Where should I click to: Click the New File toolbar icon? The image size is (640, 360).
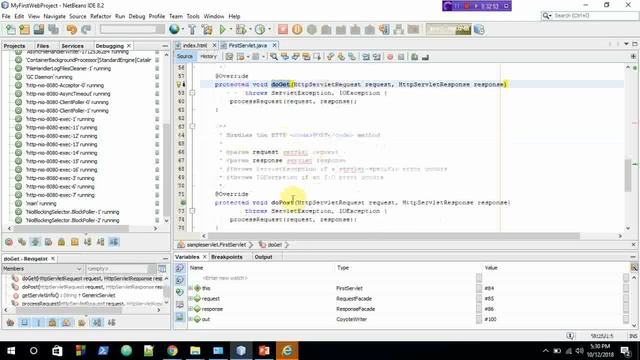point(11,29)
